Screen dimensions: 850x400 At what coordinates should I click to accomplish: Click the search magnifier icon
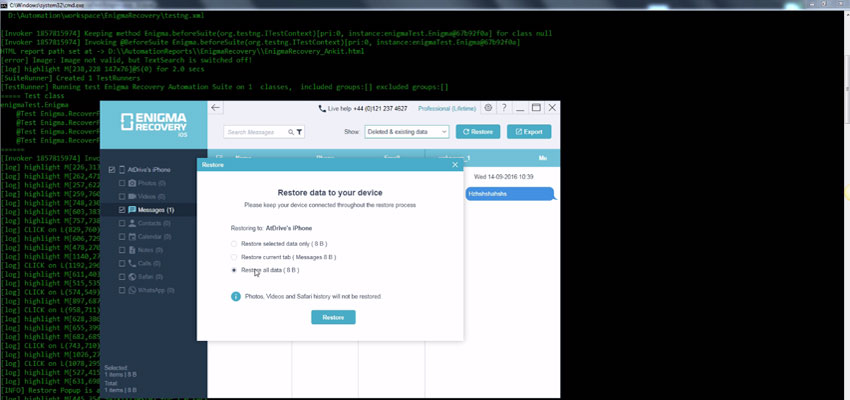click(x=291, y=132)
